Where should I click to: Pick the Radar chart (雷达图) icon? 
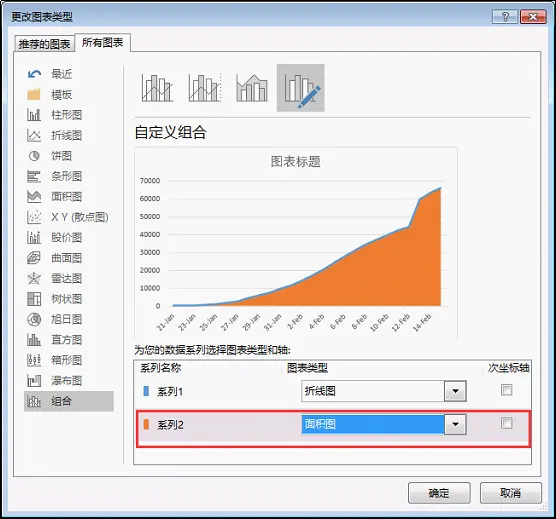point(34,278)
